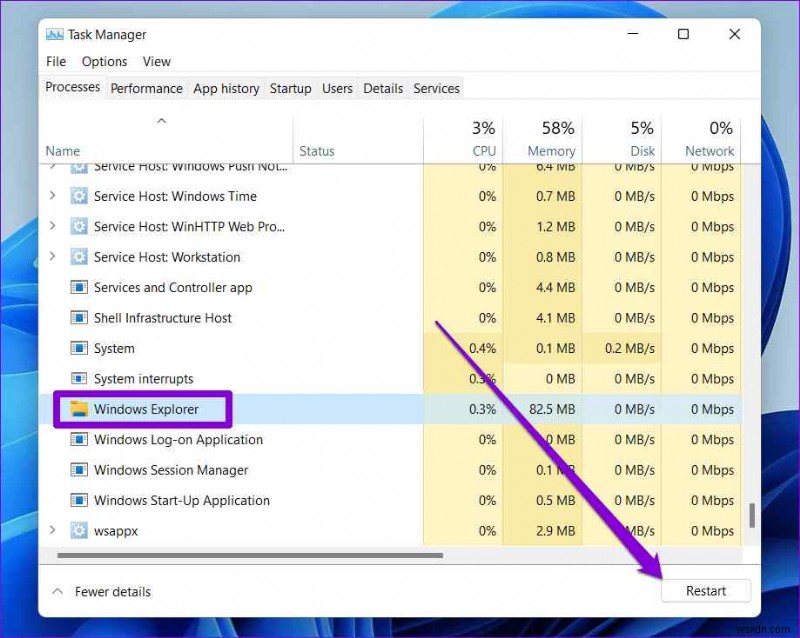Click the Task Manager title bar icon
Viewport: 800px width, 638px height.
[57, 34]
